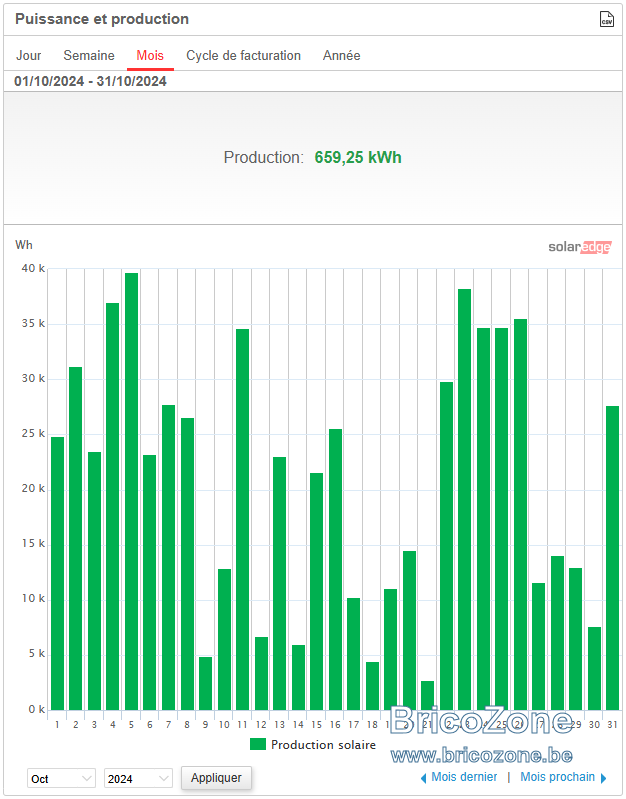Viewport: 626px width, 799px height.
Task: Select the Mois tab
Action: pyautogui.click(x=150, y=55)
